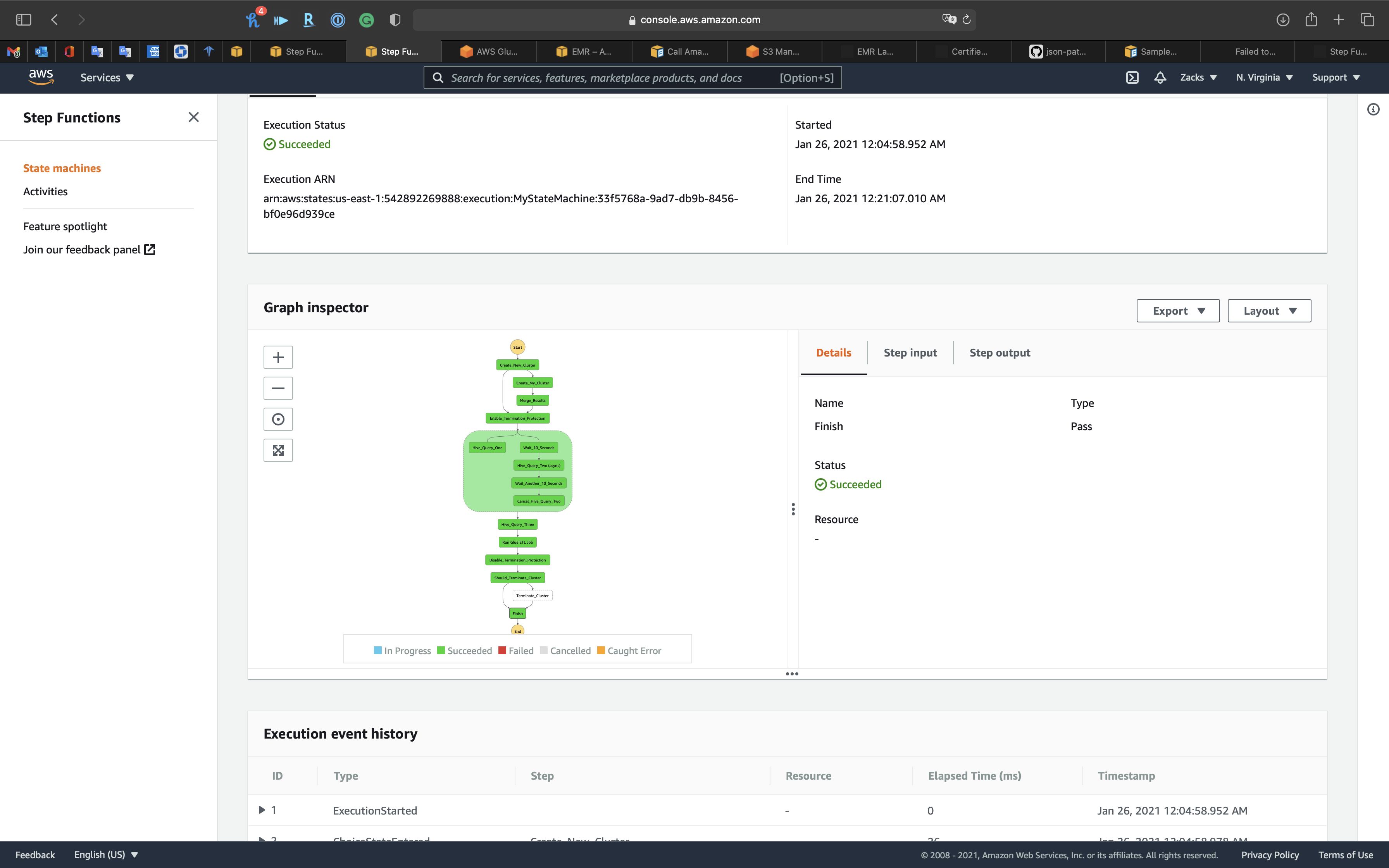Open the AWS CloudShell icon
The image size is (1389, 868).
click(x=1132, y=77)
